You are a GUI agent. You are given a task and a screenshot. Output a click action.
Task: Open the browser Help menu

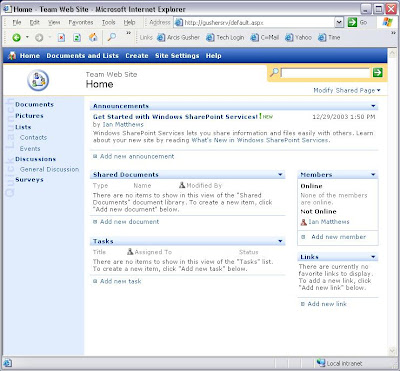(129, 22)
